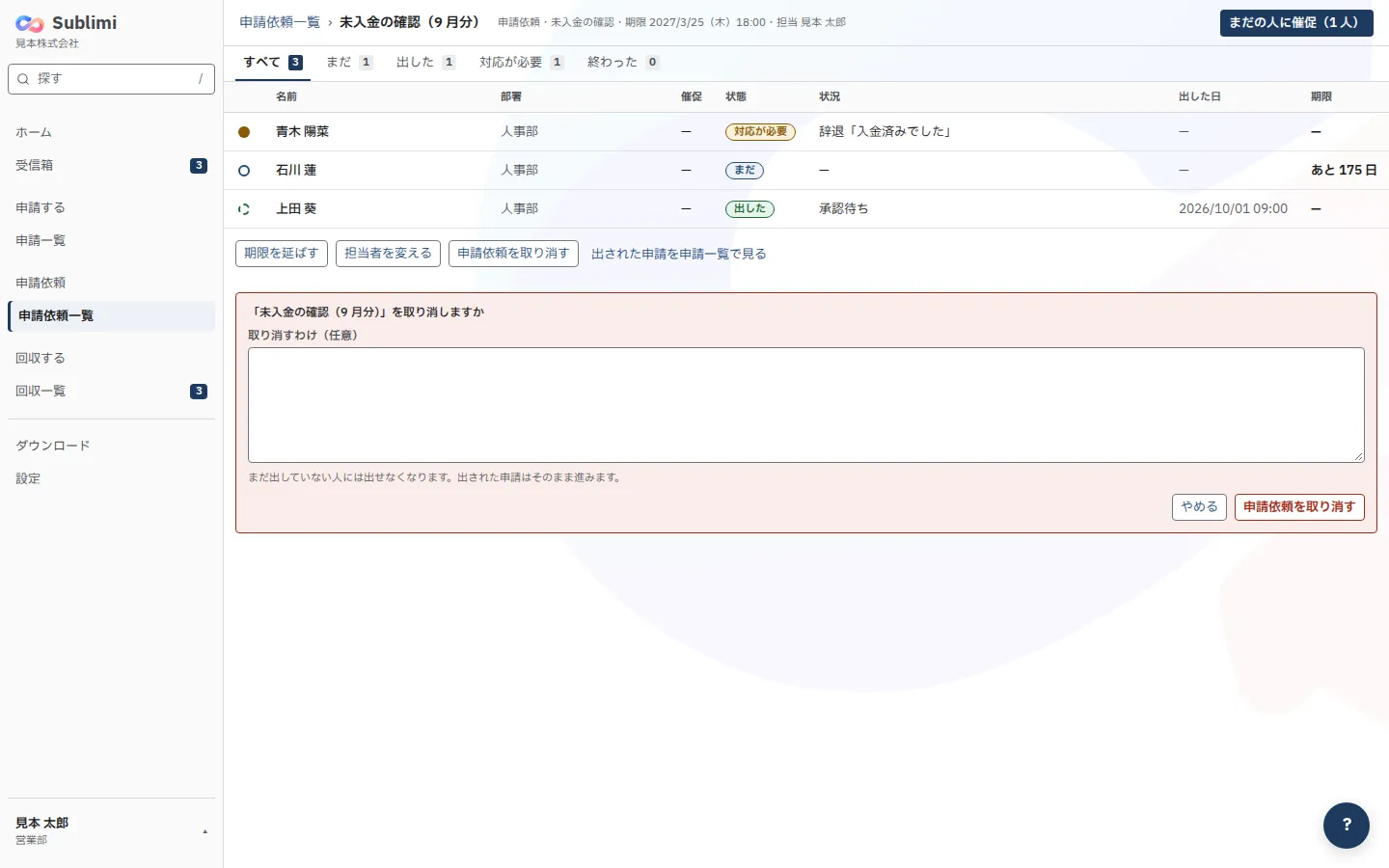Image resolution: width=1389 pixels, height=868 pixels.
Task: Open ダウンロード in the sidebar
Action: pos(111,447)
